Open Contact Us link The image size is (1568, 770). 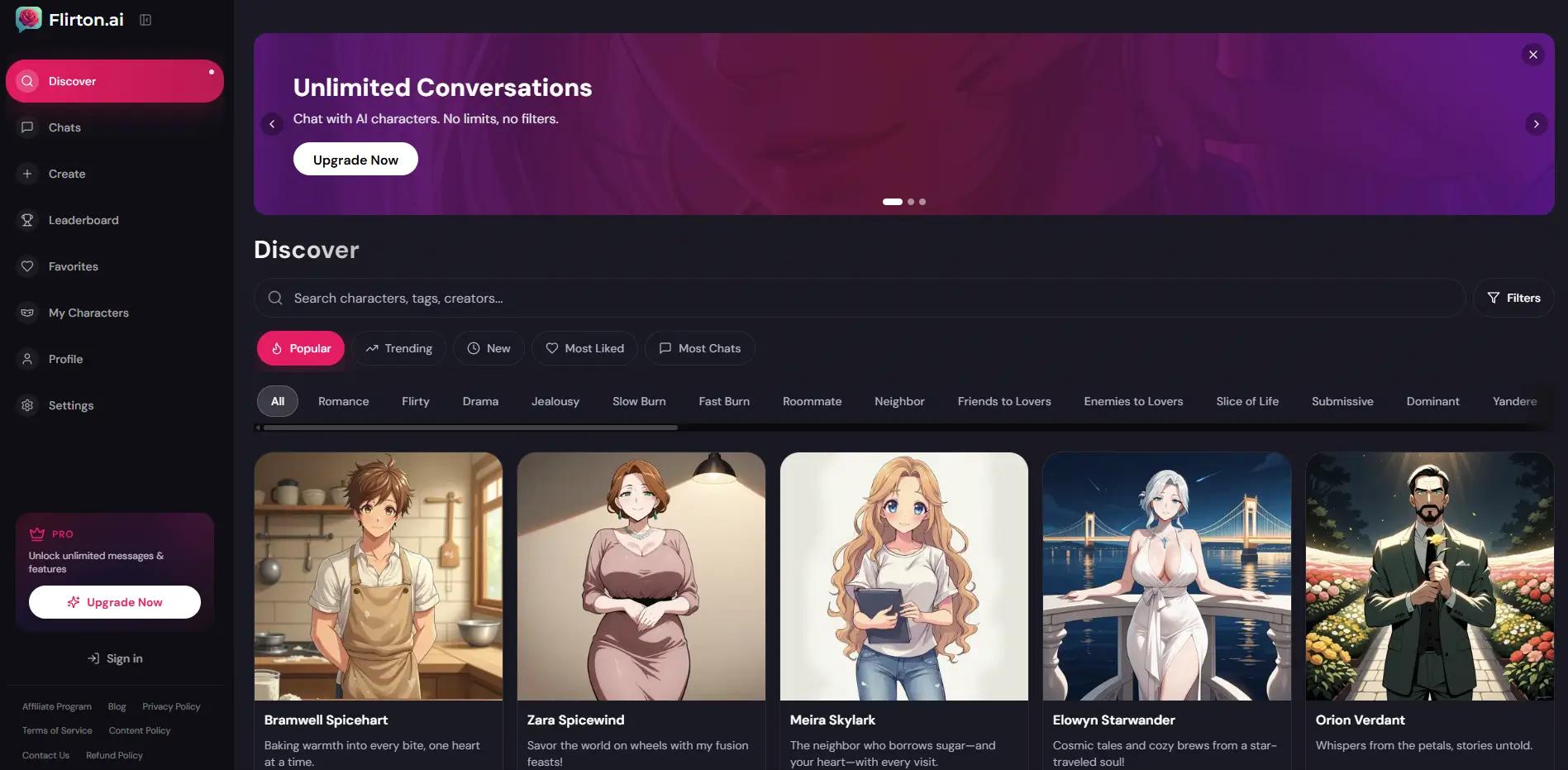click(45, 755)
